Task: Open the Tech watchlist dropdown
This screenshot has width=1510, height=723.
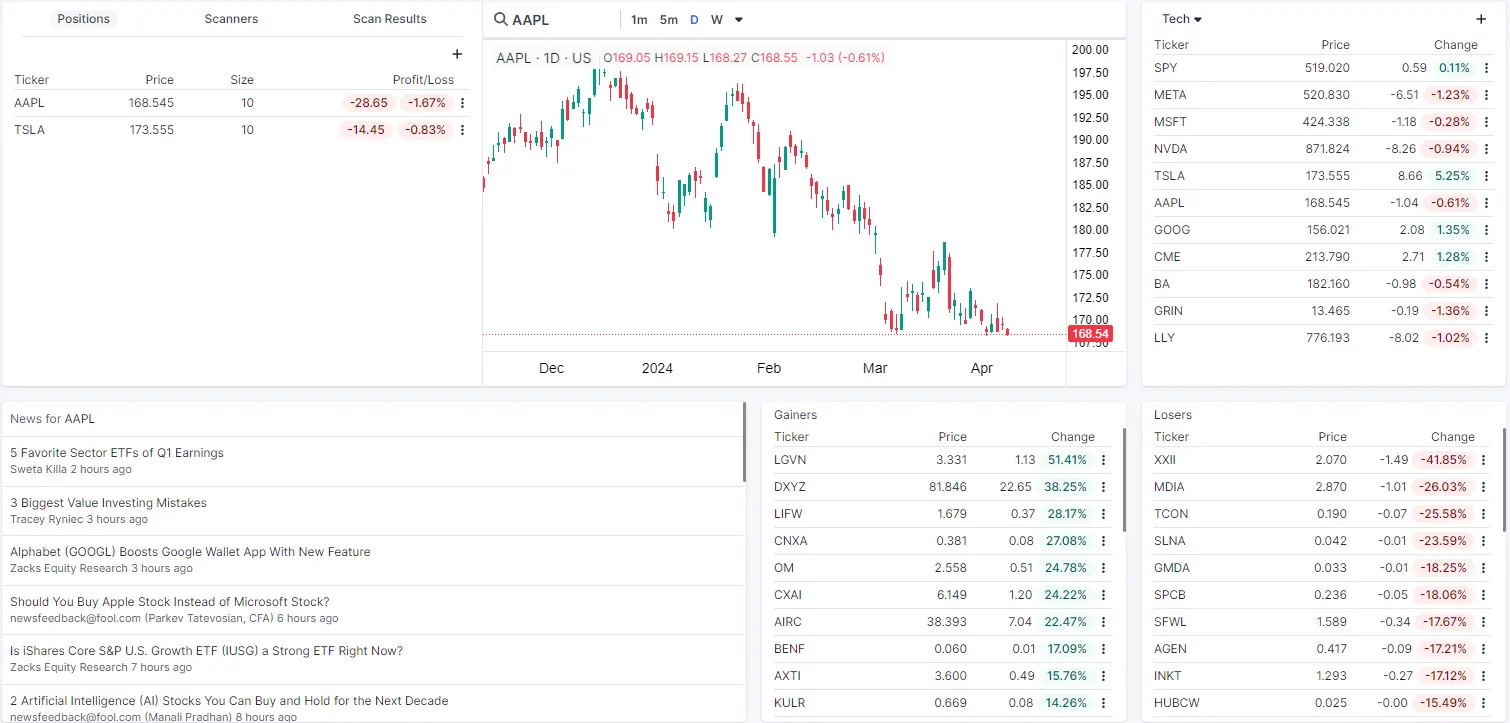Action: [1180, 18]
